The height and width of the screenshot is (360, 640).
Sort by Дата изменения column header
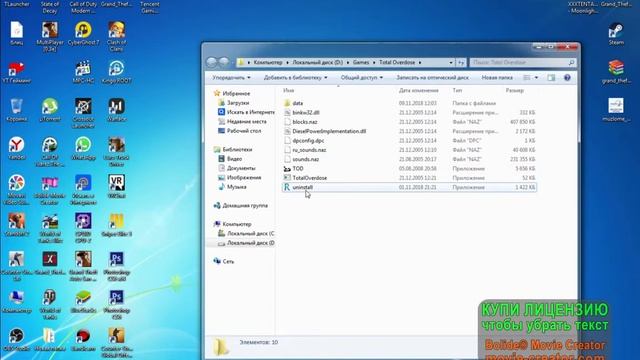point(418,91)
